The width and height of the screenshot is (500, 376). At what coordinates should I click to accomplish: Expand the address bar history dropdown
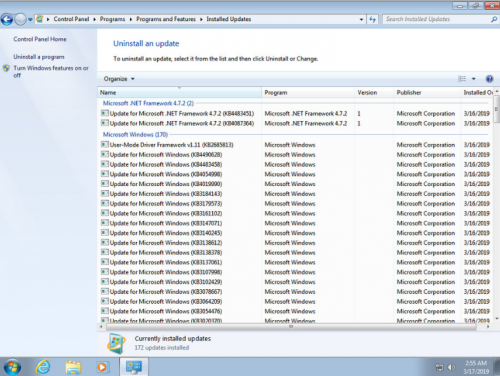[x=361, y=19]
